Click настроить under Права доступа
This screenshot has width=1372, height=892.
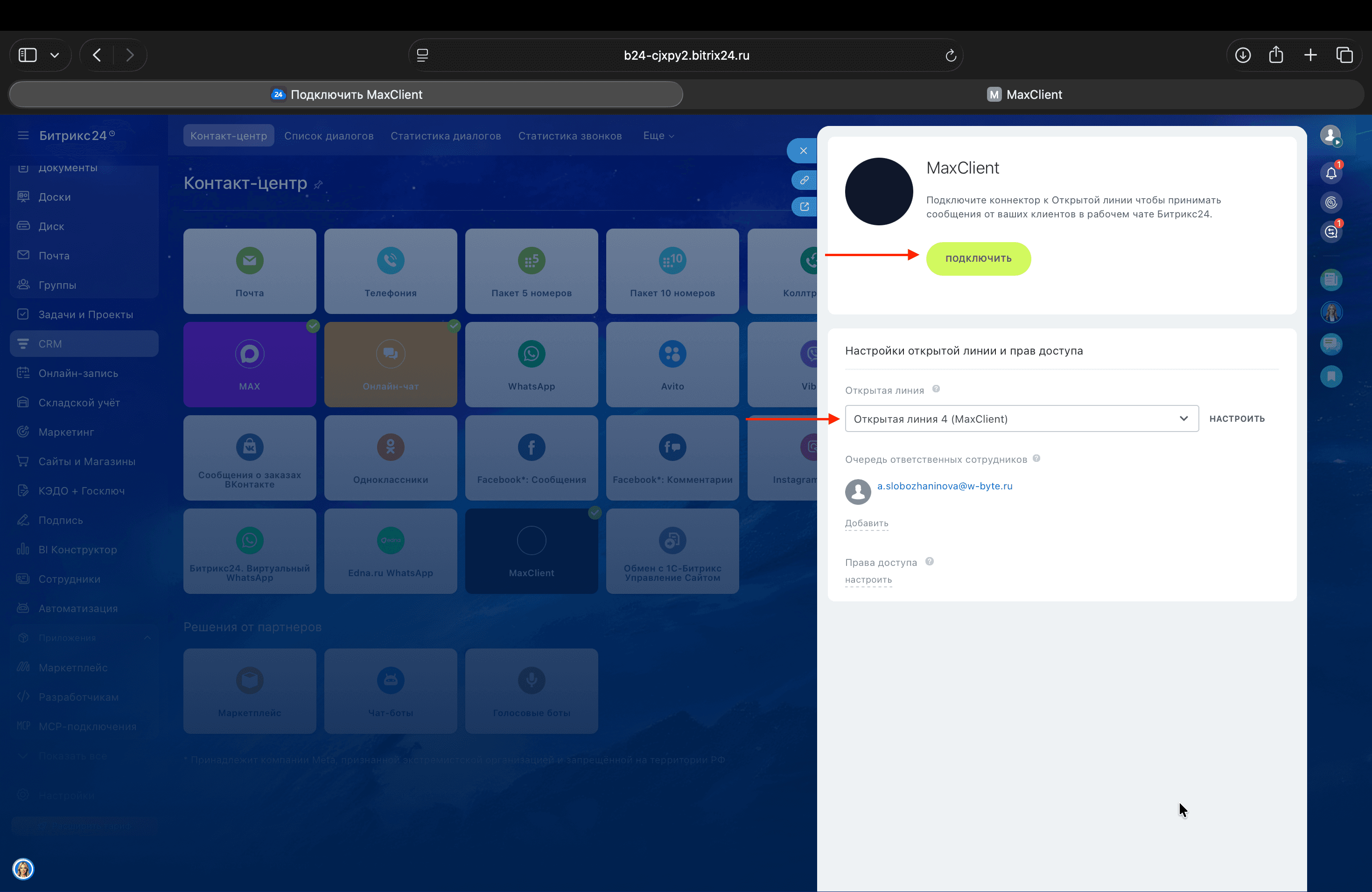868,580
